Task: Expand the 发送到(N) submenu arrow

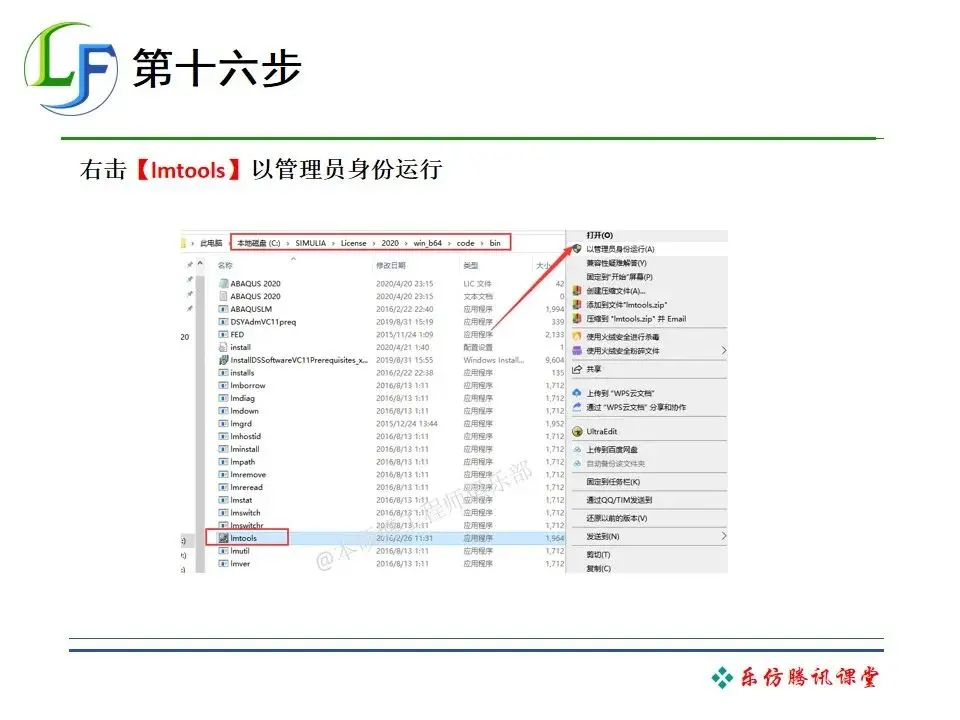Action: (723, 536)
